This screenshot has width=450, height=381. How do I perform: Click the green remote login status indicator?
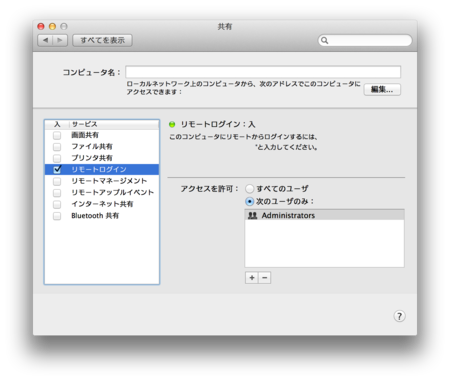pyautogui.click(x=172, y=125)
